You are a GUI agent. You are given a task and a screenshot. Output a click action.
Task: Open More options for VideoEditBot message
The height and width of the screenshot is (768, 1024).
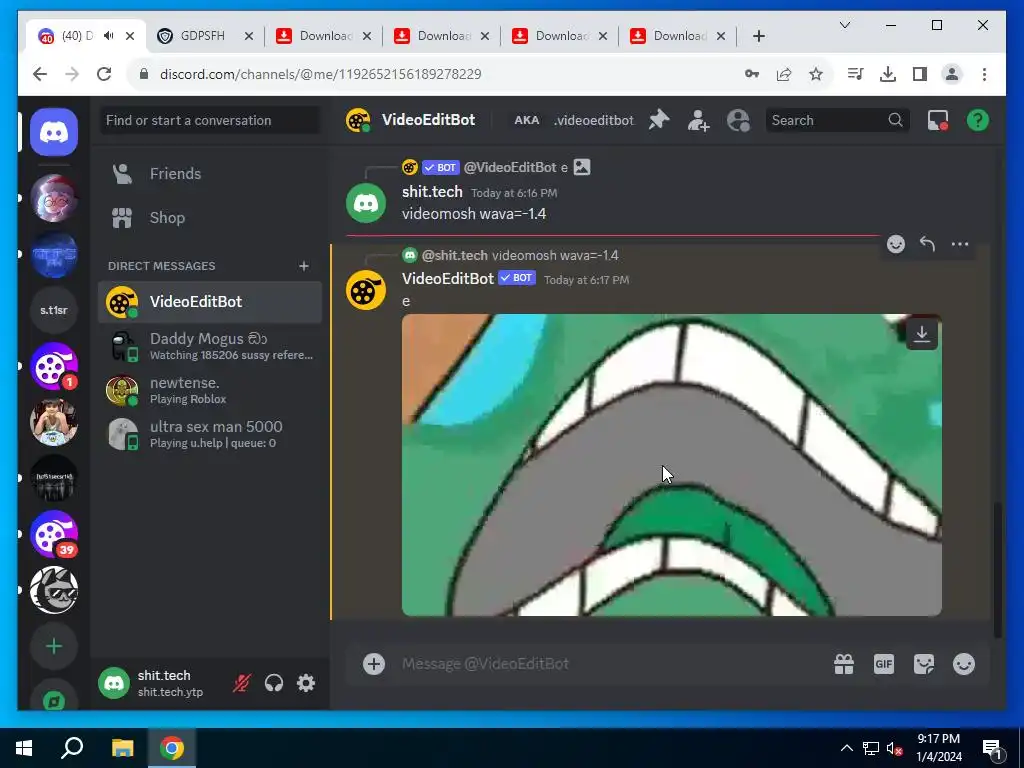tap(960, 244)
